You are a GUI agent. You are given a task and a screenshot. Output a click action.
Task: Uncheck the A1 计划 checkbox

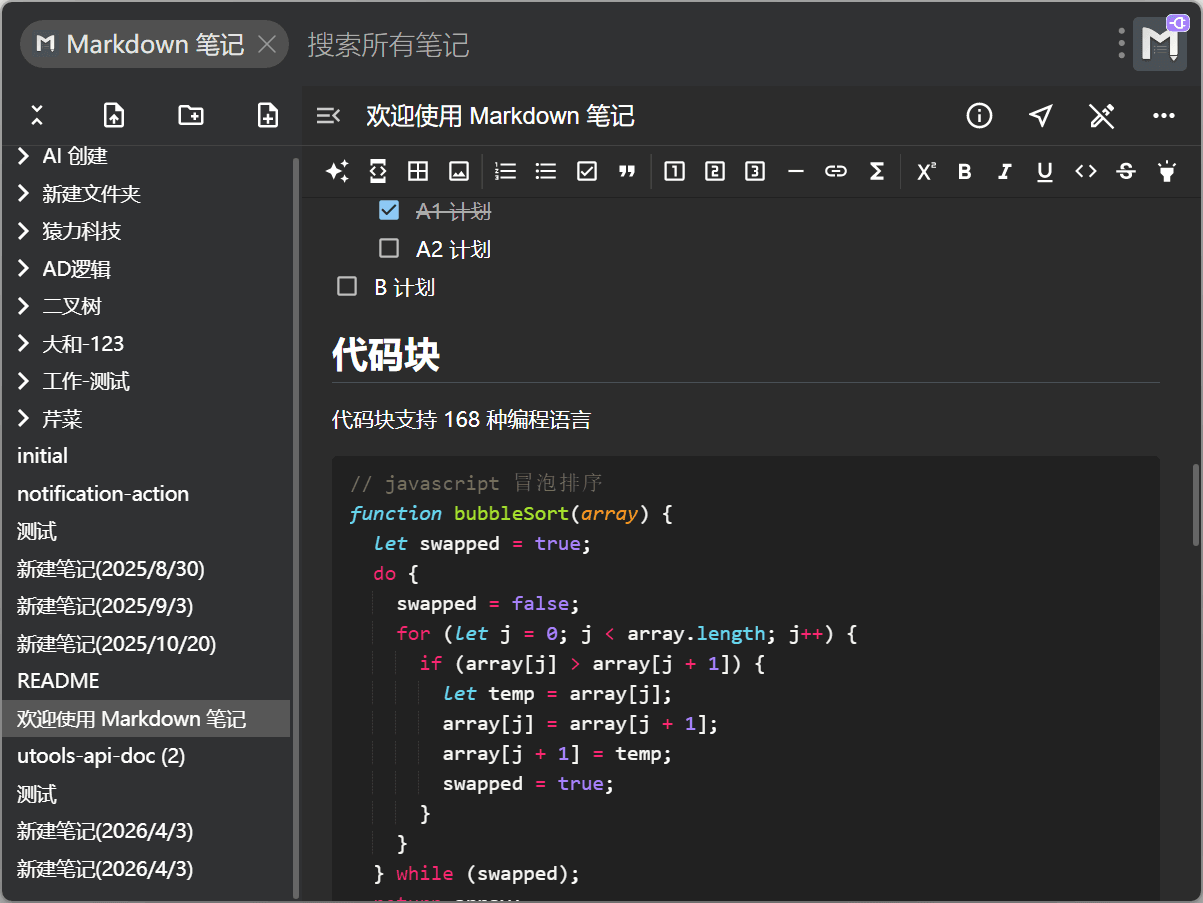click(x=389, y=211)
